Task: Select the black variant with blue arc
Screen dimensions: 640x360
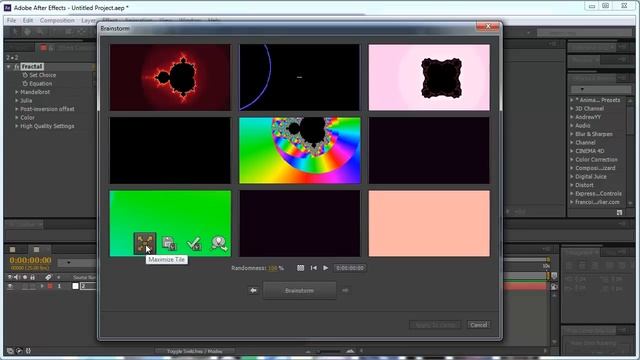Action: coord(300,77)
